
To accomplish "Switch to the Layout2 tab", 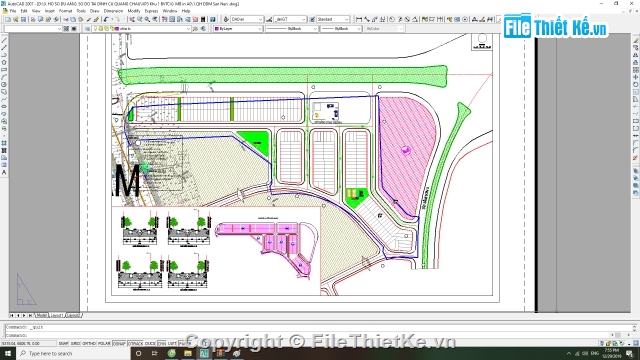I will [73, 315].
